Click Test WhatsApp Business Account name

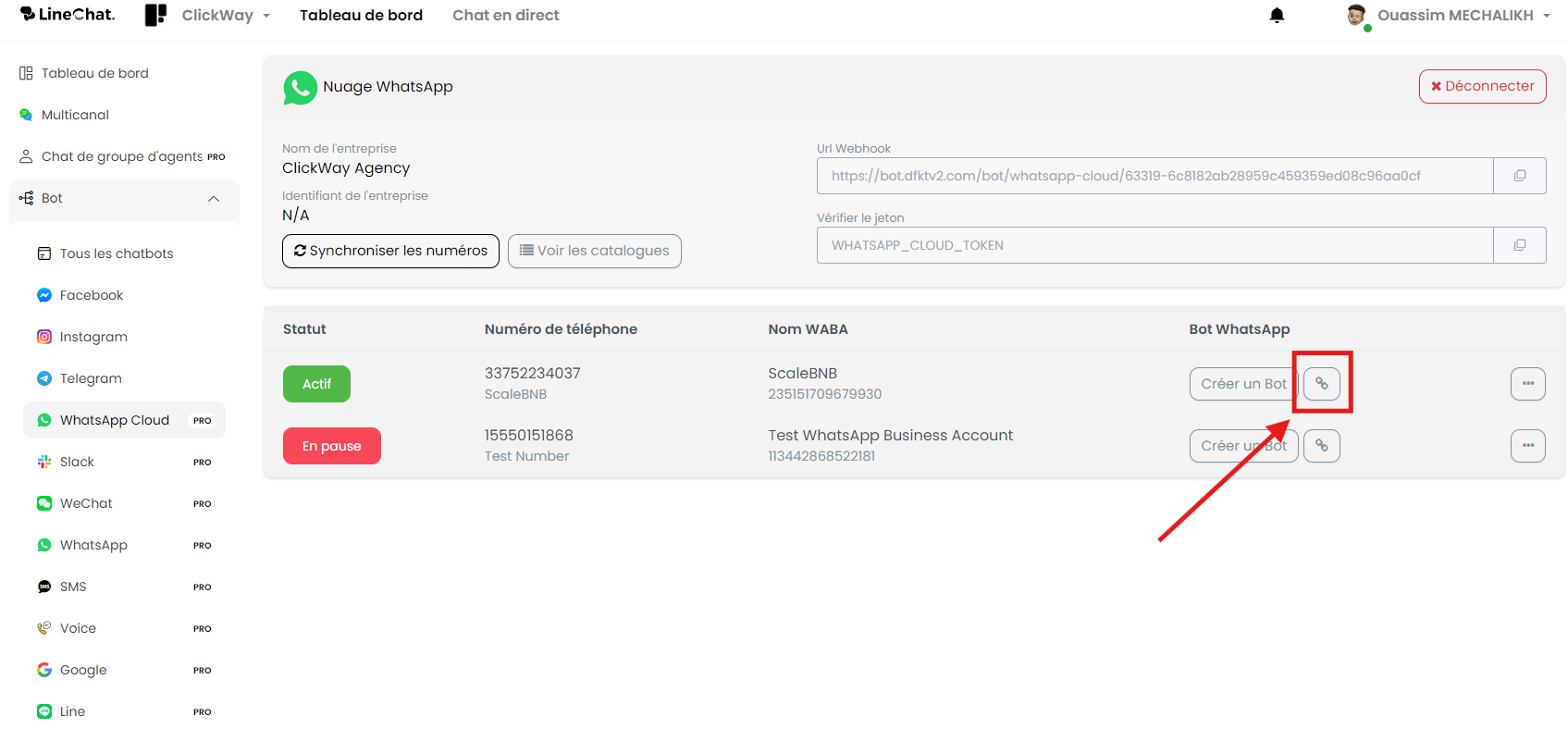pos(890,436)
